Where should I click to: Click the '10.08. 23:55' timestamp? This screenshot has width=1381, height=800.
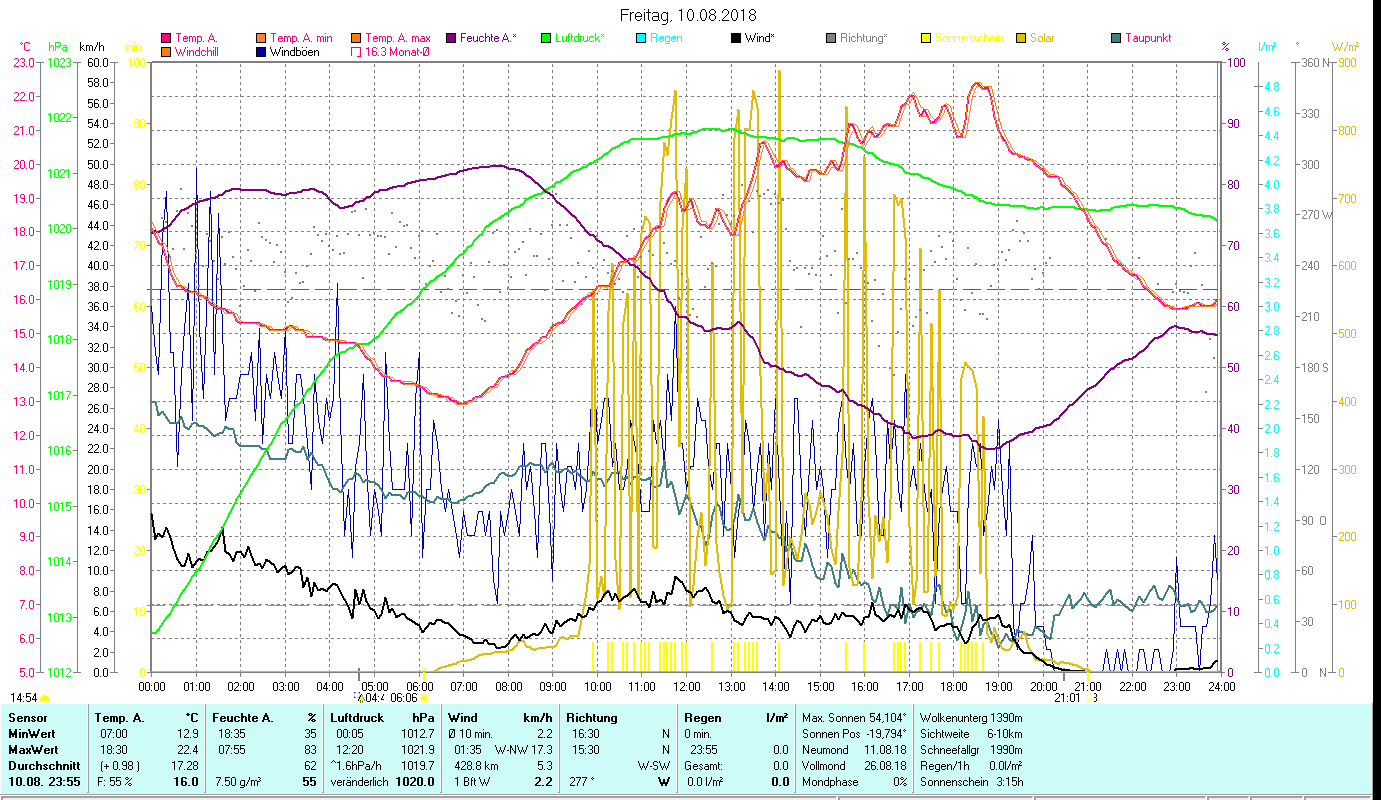pyautogui.click(x=42, y=781)
